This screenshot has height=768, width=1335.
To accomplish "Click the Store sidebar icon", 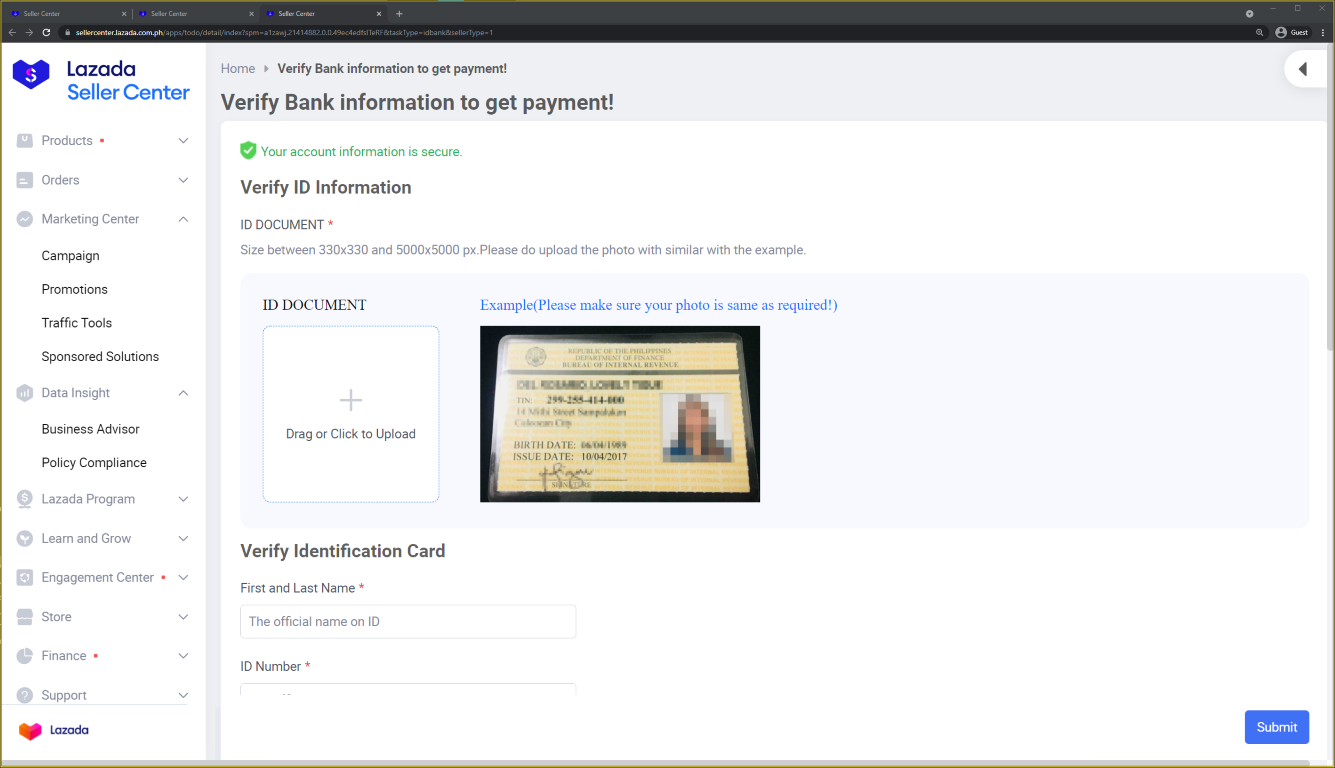I will 25,617.
